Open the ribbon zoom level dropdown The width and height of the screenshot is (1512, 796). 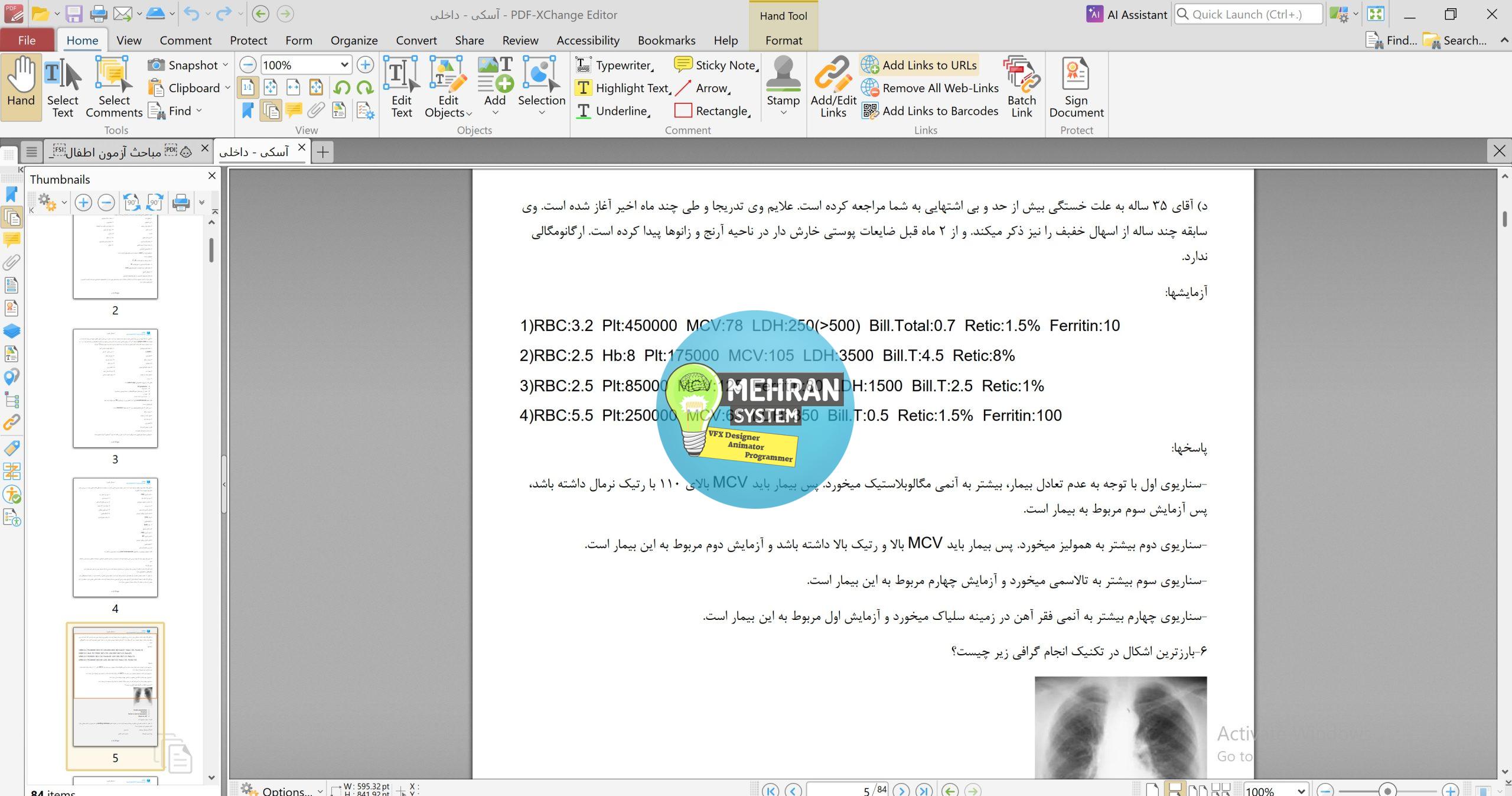coord(344,65)
